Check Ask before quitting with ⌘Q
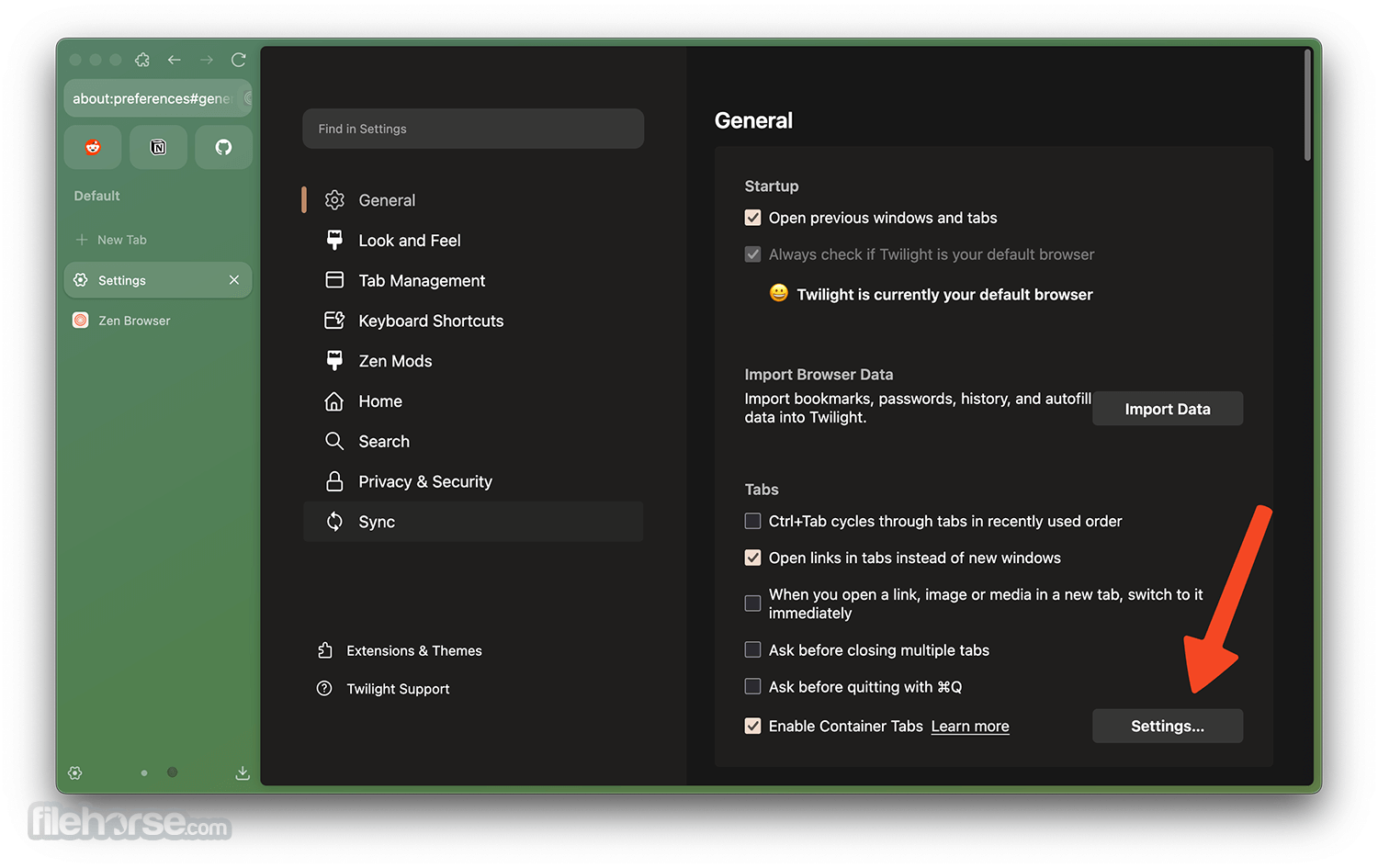 click(x=752, y=686)
